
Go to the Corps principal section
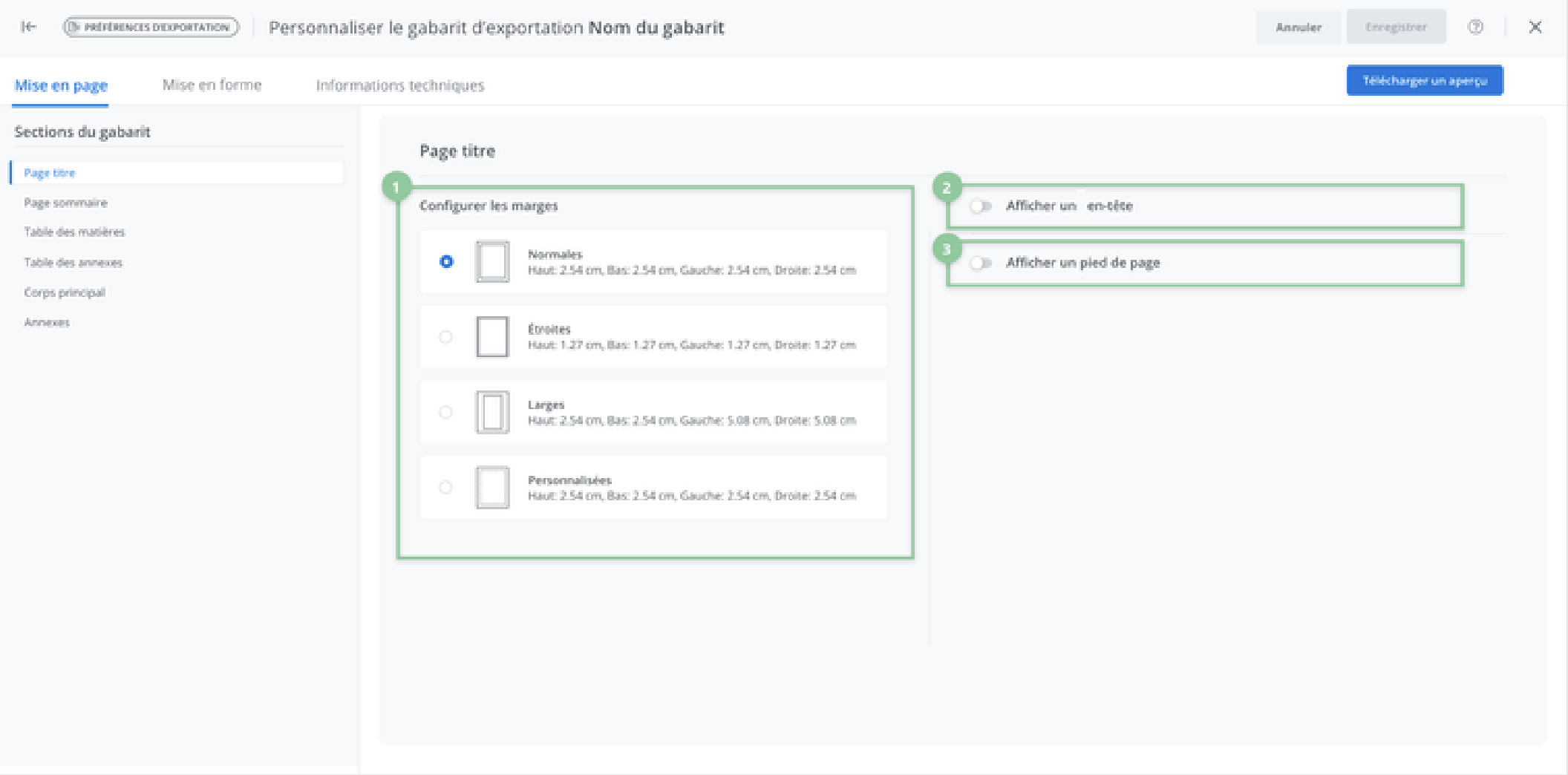coord(65,292)
